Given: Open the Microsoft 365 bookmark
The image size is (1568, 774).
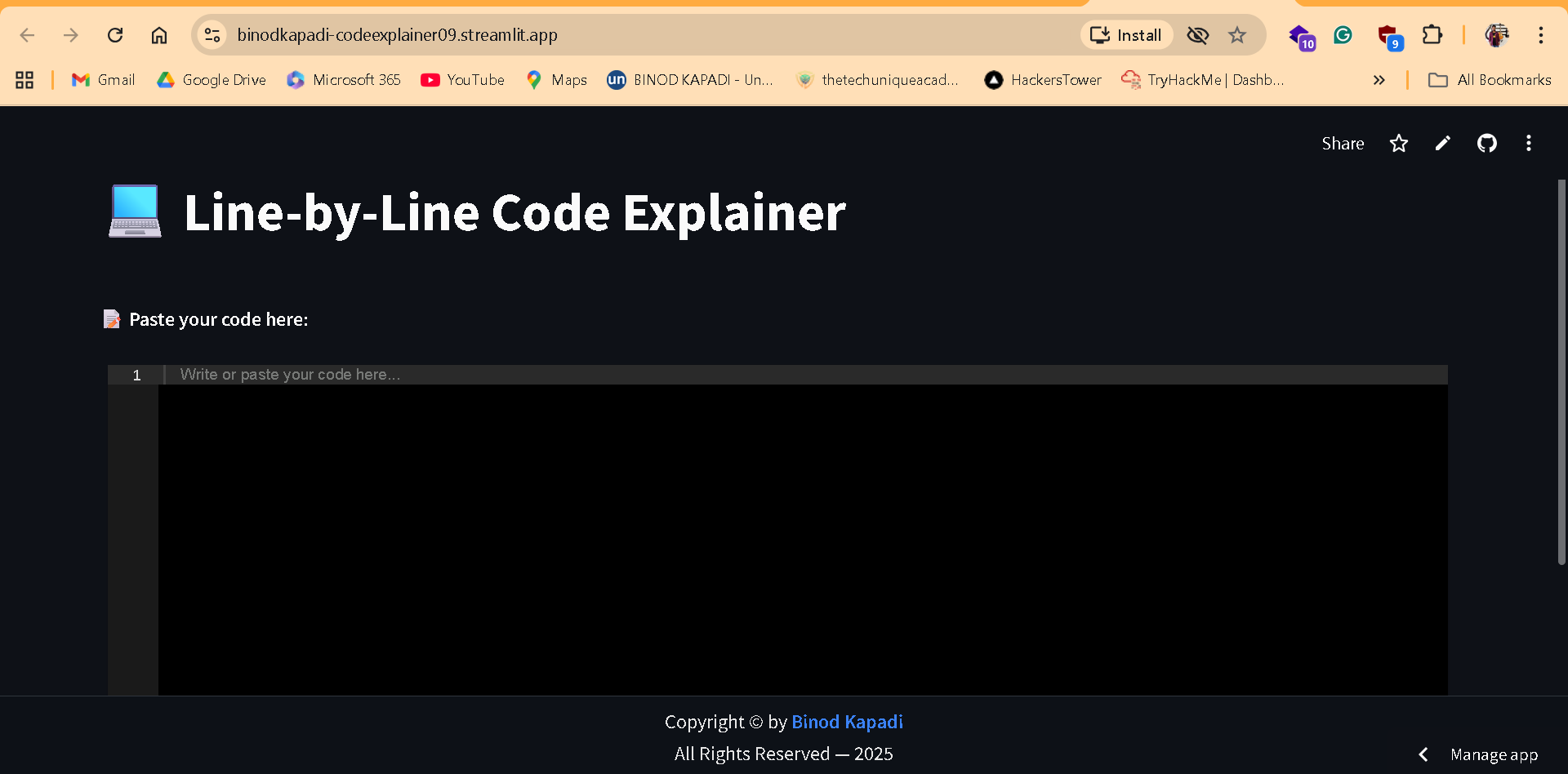Looking at the screenshot, I should point(343,79).
